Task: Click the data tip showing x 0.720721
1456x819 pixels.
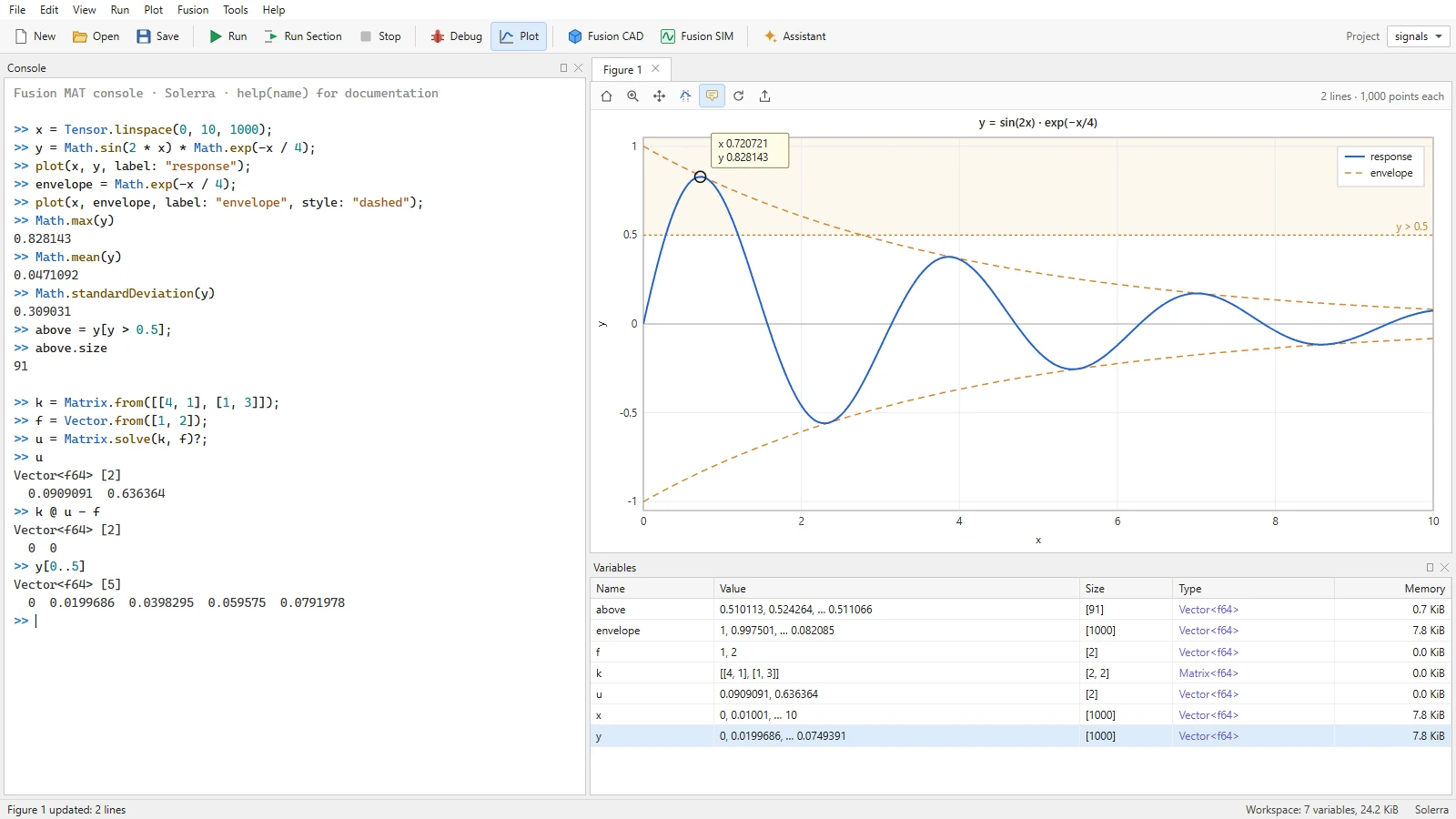Action: (x=750, y=150)
